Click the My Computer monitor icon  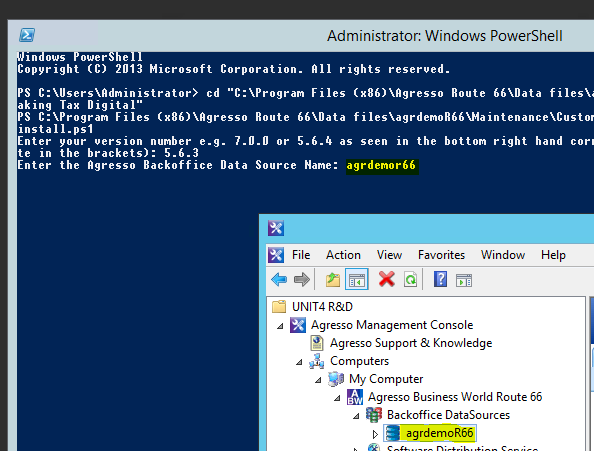click(336, 379)
